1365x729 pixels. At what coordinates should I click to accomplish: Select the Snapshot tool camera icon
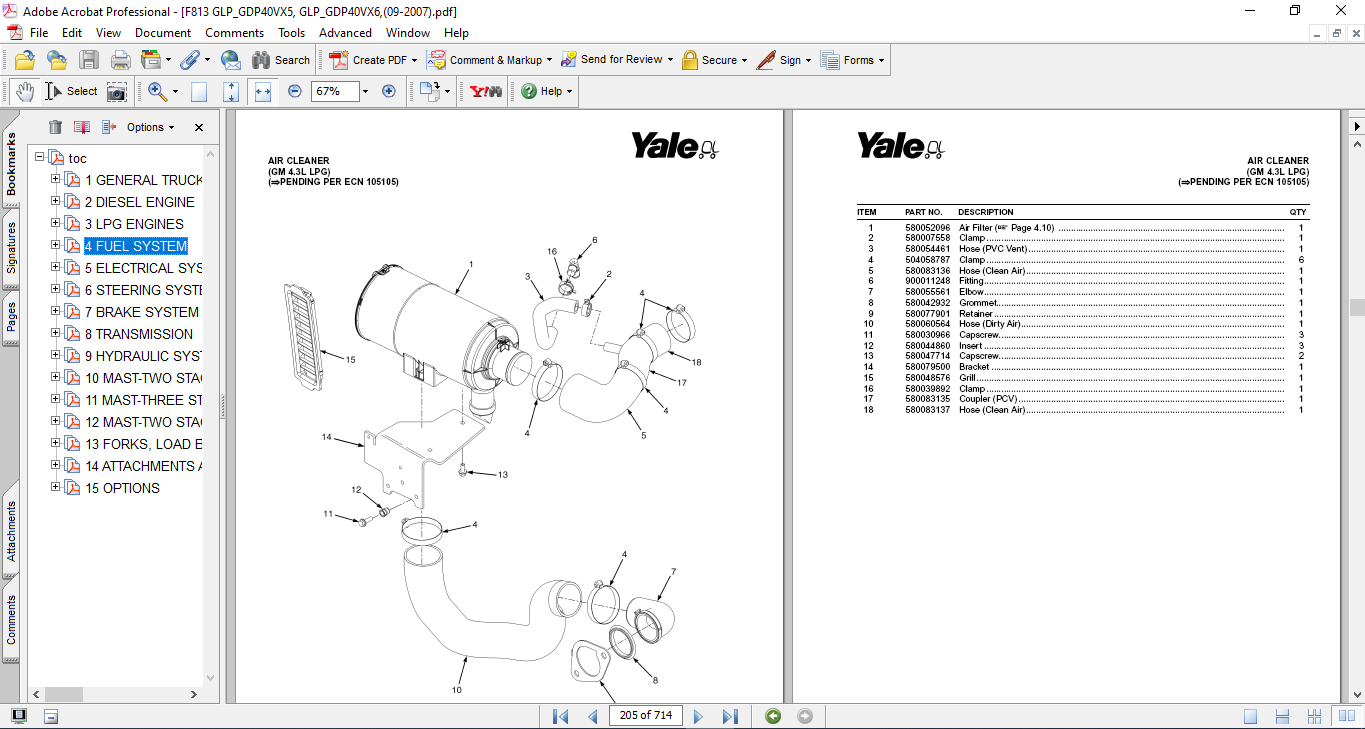click(117, 92)
